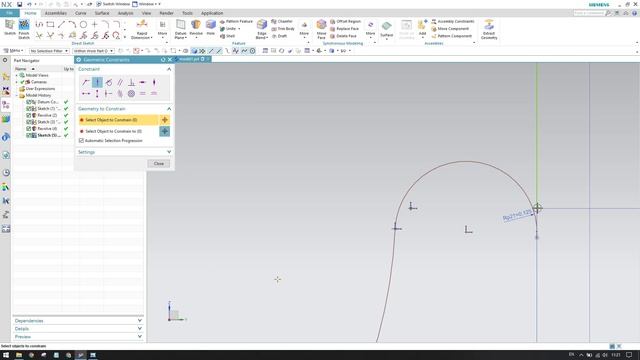Image resolution: width=640 pixels, height=360 pixels.
Task: Expand the Details panel
Action: [140, 329]
